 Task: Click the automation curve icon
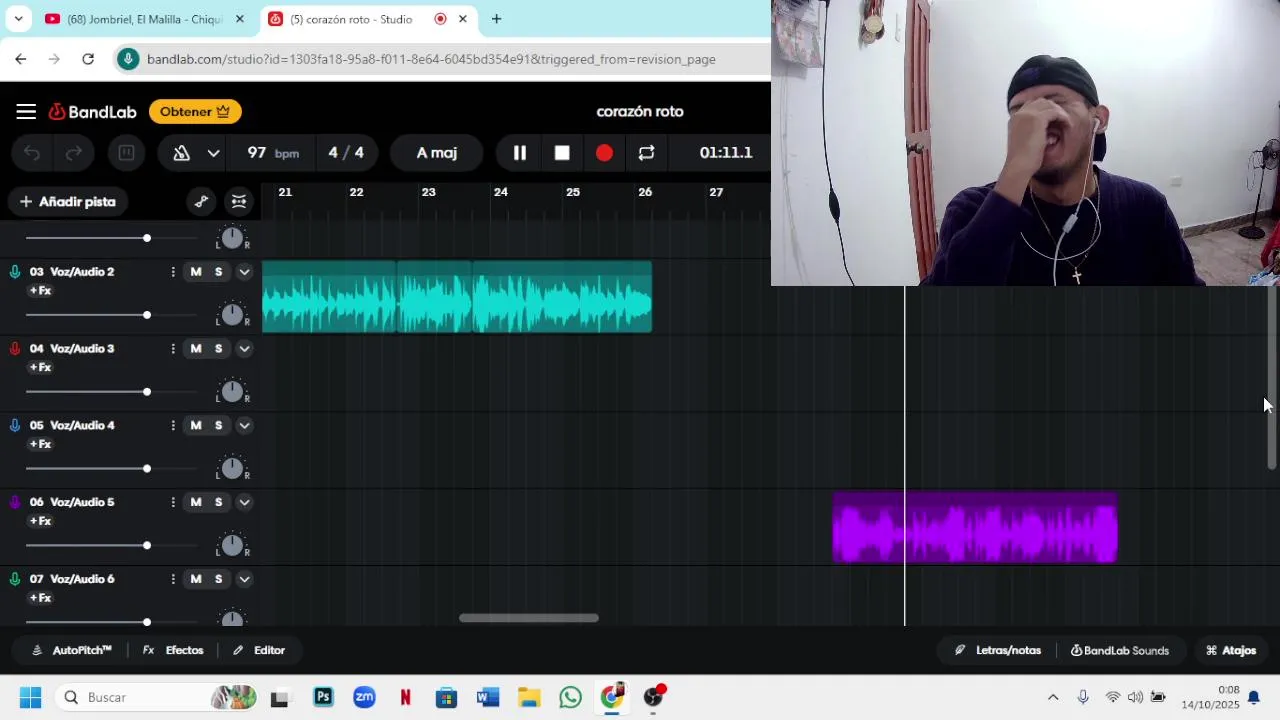201,202
